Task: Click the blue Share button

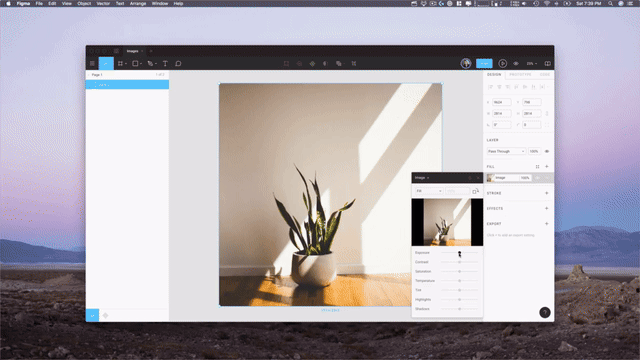Action: pyautogui.click(x=484, y=64)
